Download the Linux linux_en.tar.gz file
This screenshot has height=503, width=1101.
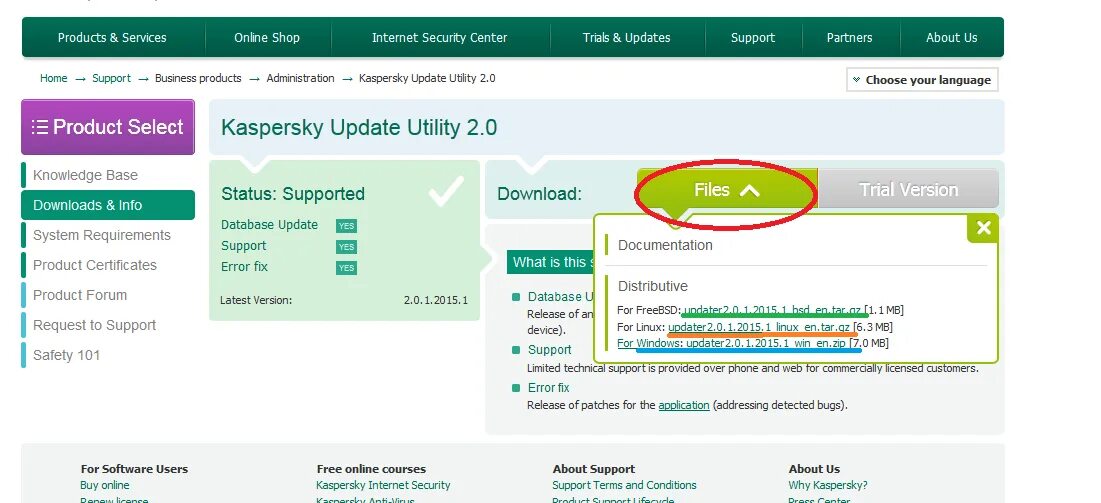click(x=759, y=327)
